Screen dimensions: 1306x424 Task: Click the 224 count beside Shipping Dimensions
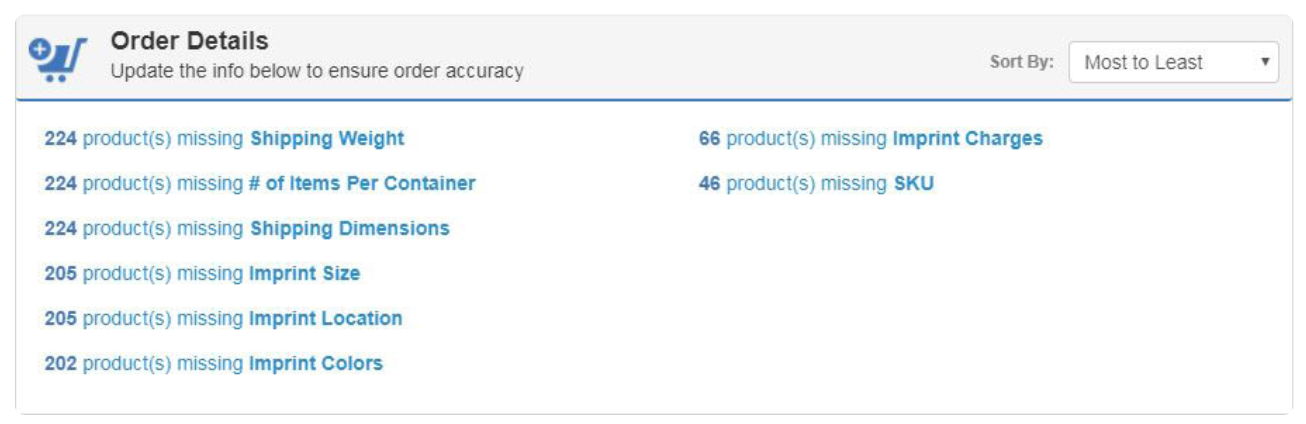[60, 229]
